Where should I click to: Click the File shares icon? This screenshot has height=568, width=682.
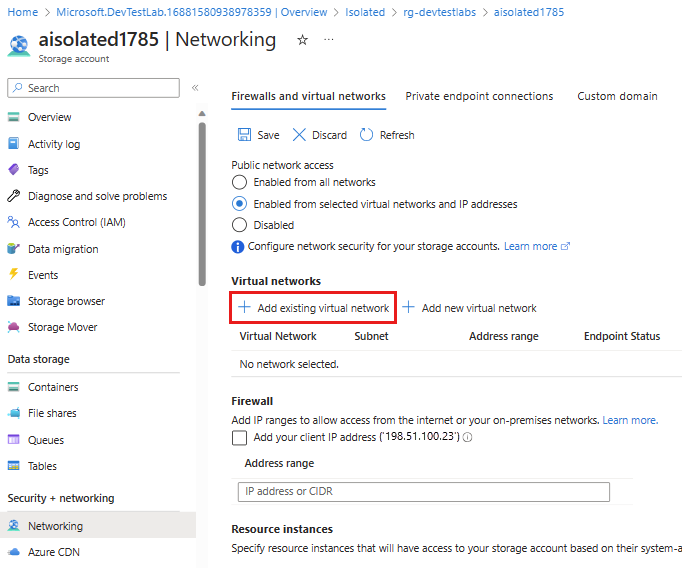pos(13,413)
